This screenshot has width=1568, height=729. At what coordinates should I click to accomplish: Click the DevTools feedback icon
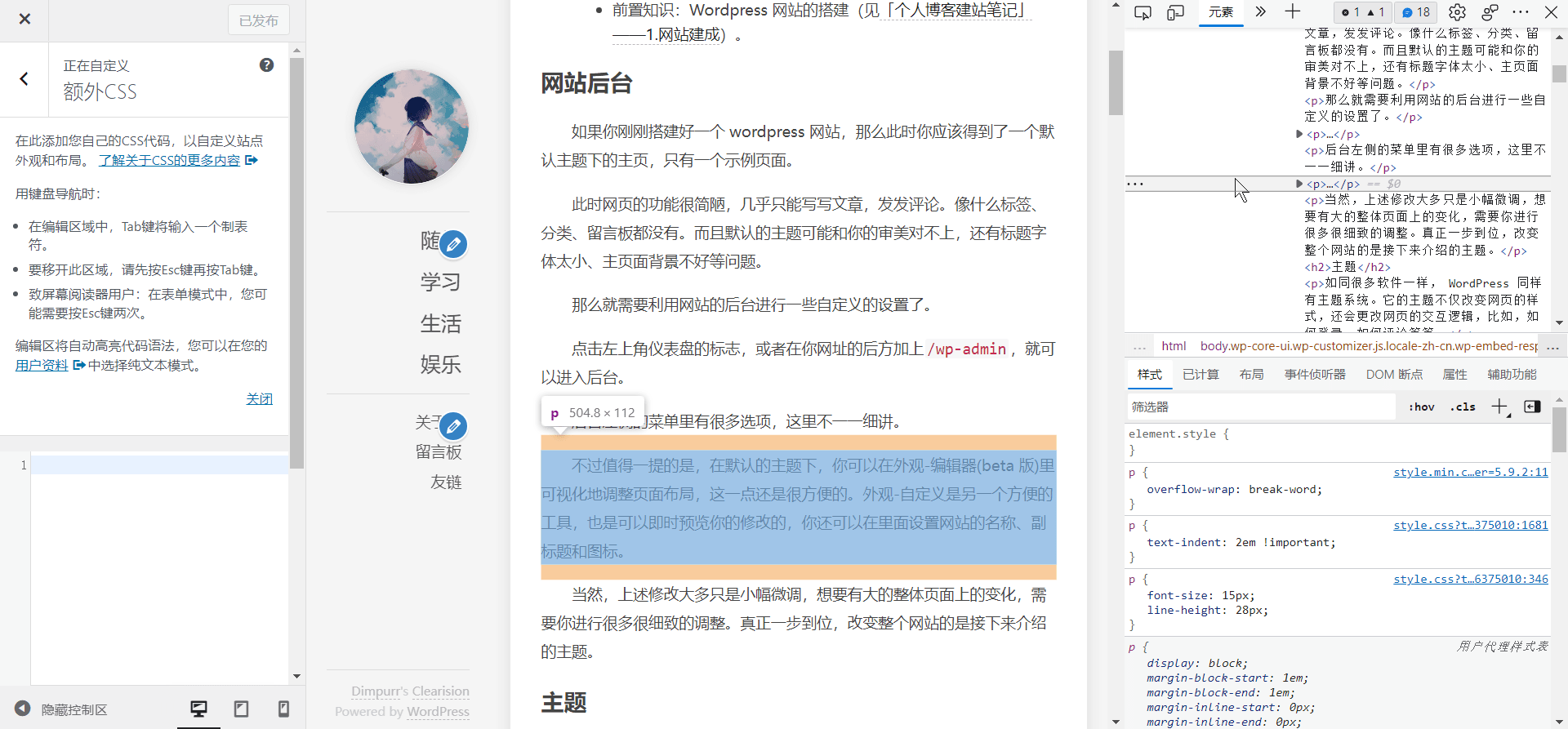tap(1490, 12)
